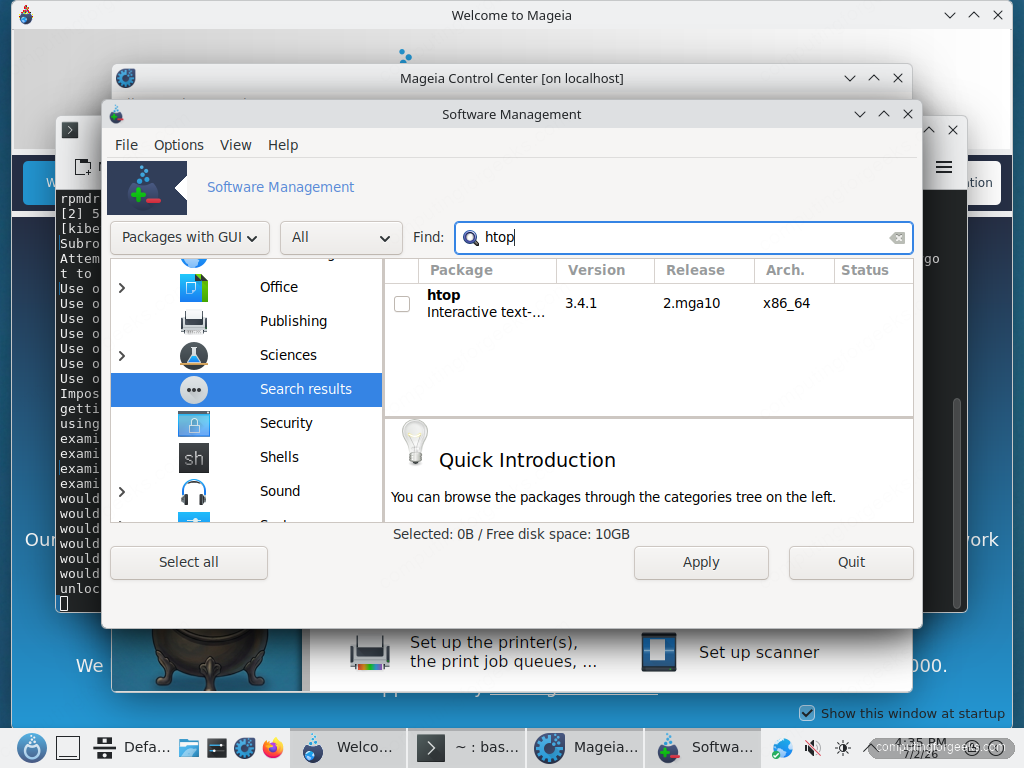Open the Packages with GUI dropdown
This screenshot has height=768, width=1024.
pos(189,238)
